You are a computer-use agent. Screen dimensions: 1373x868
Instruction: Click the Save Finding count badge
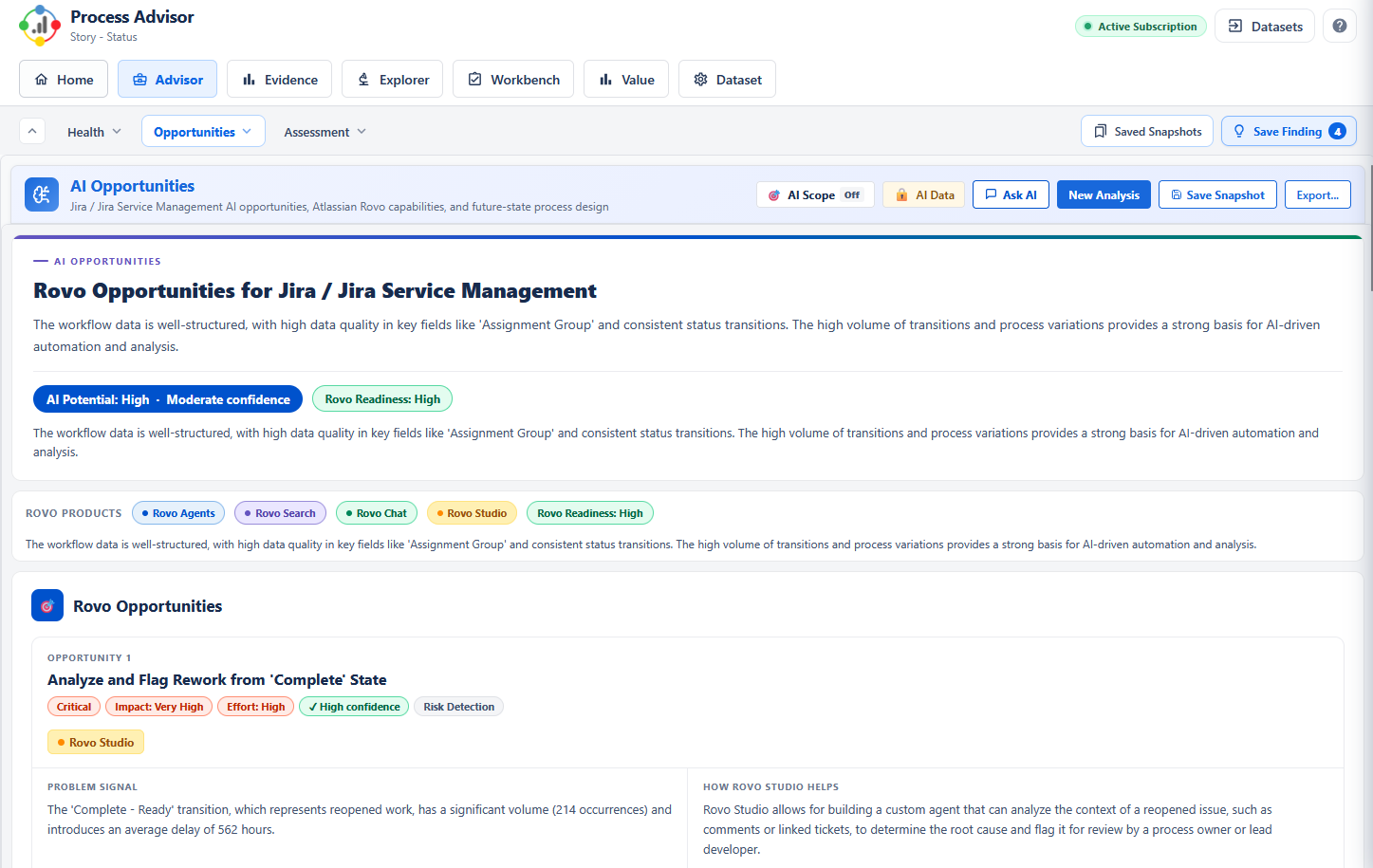click(1337, 132)
